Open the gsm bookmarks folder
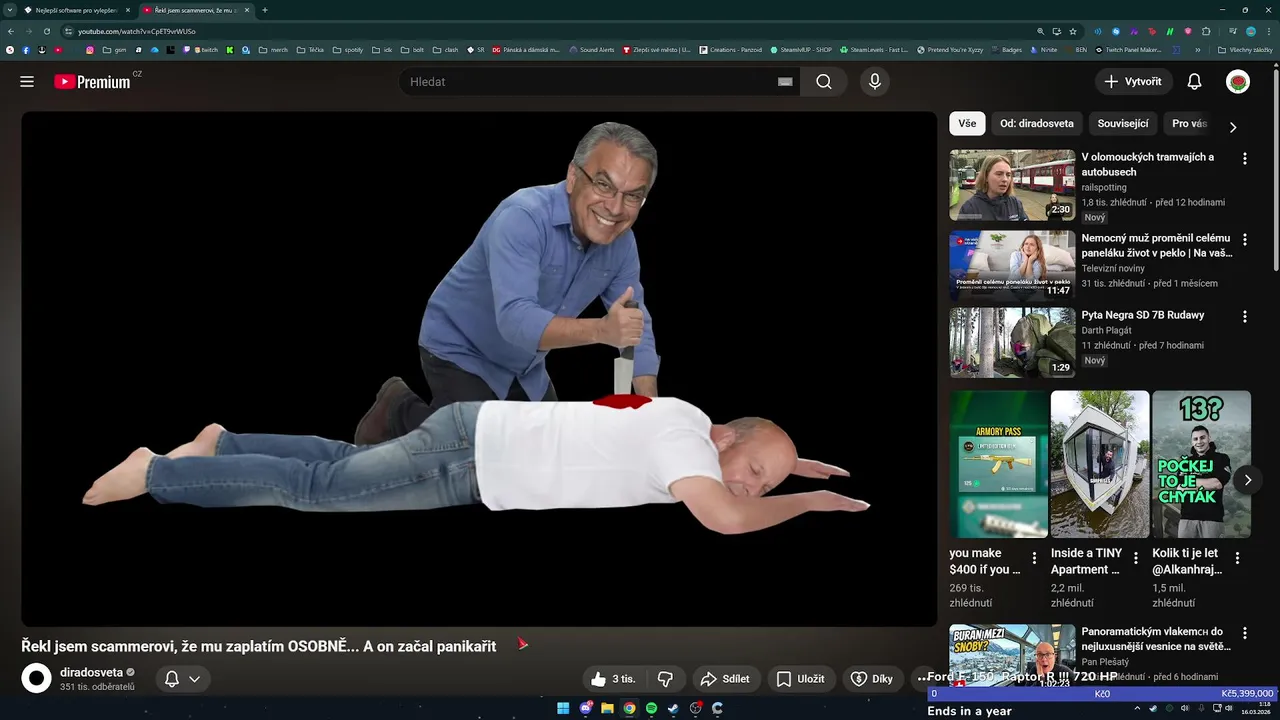Viewport: 1280px width, 720px height. coord(115,49)
